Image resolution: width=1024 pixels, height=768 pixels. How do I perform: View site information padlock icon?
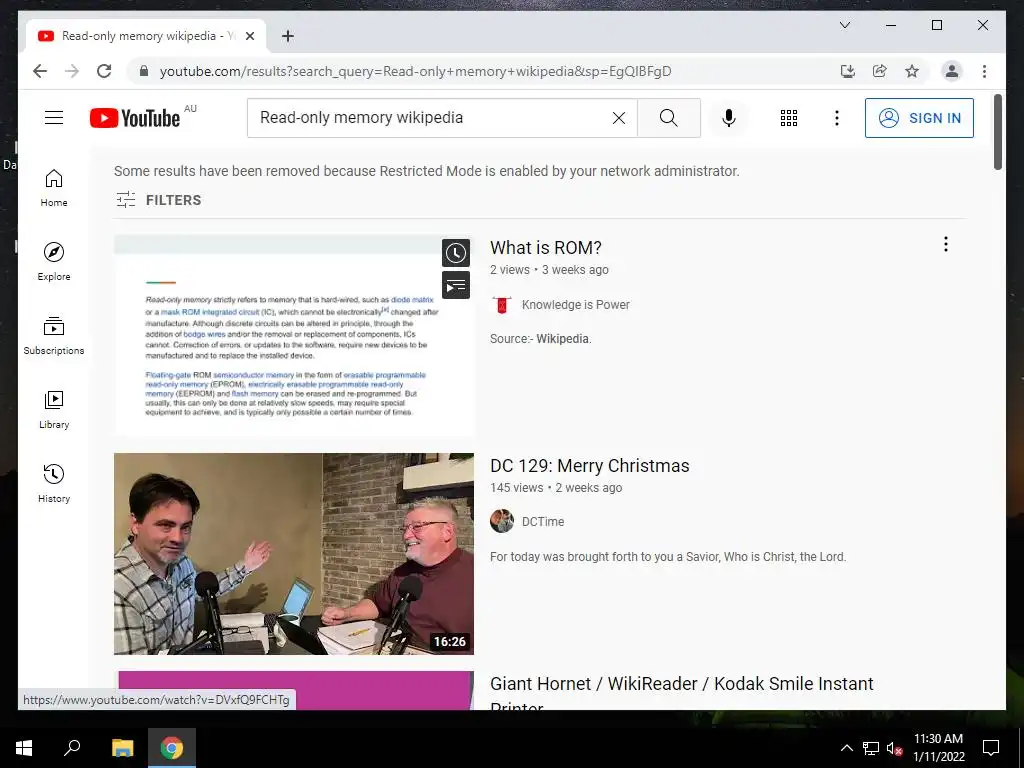coord(144,71)
